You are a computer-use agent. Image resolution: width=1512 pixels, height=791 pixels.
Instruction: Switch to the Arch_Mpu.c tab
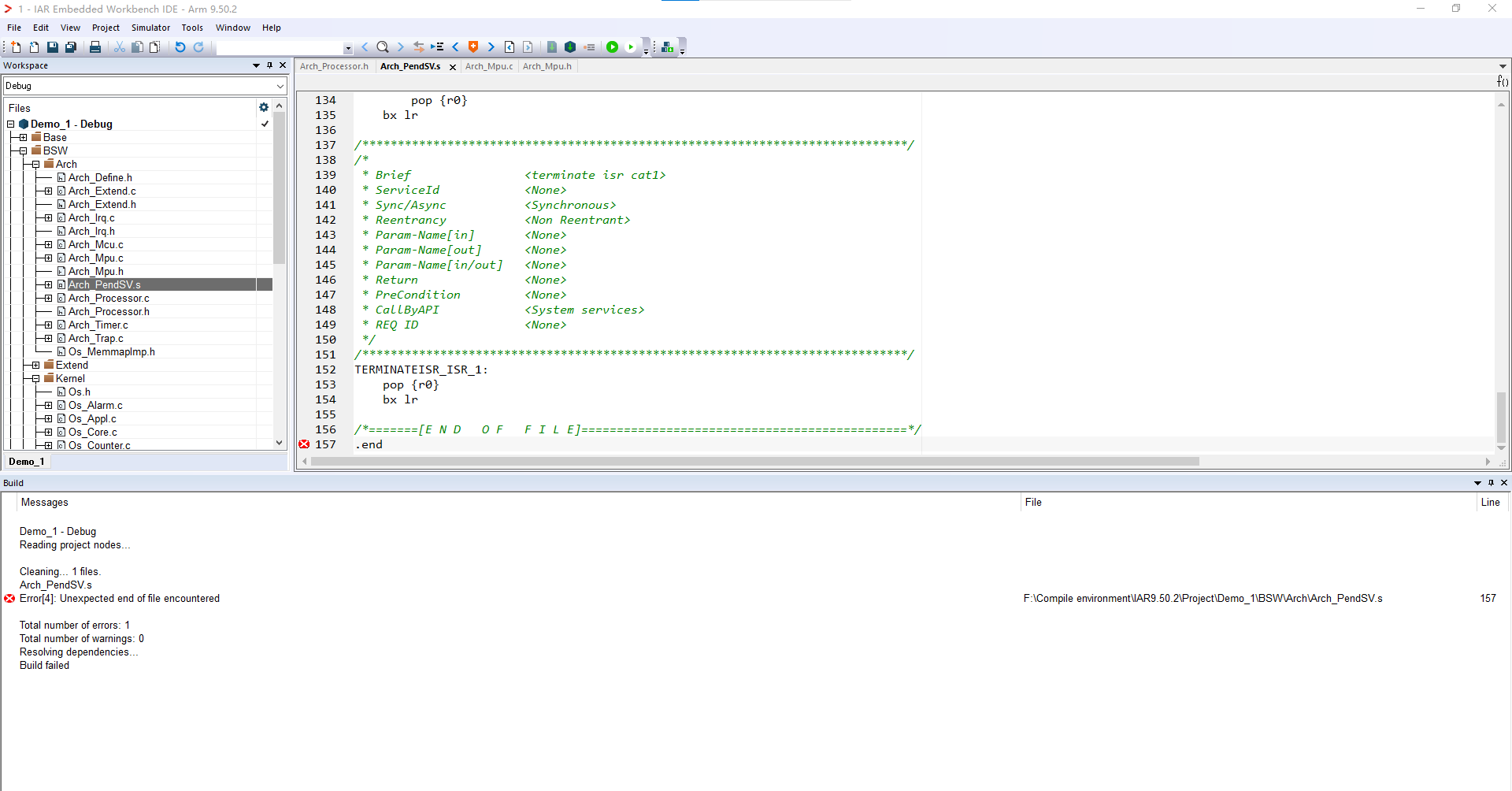[x=488, y=66]
